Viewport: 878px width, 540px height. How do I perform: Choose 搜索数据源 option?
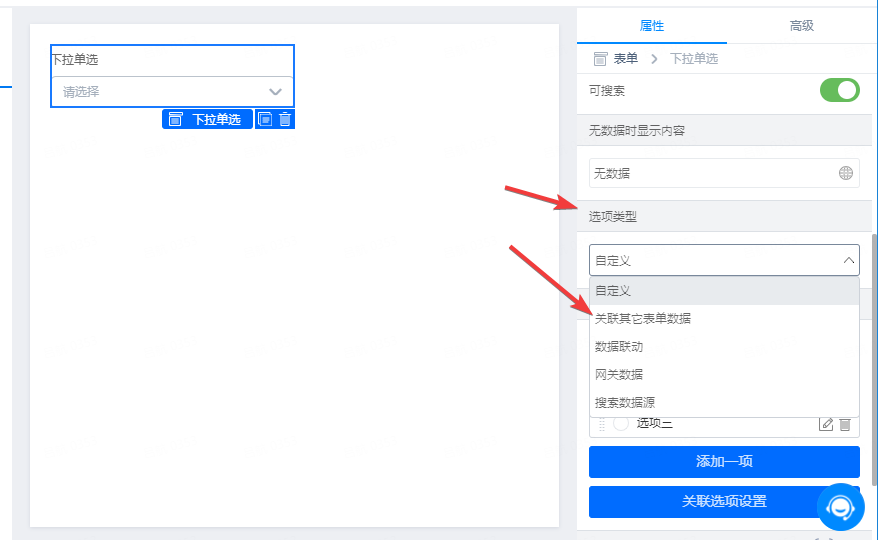(724, 403)
